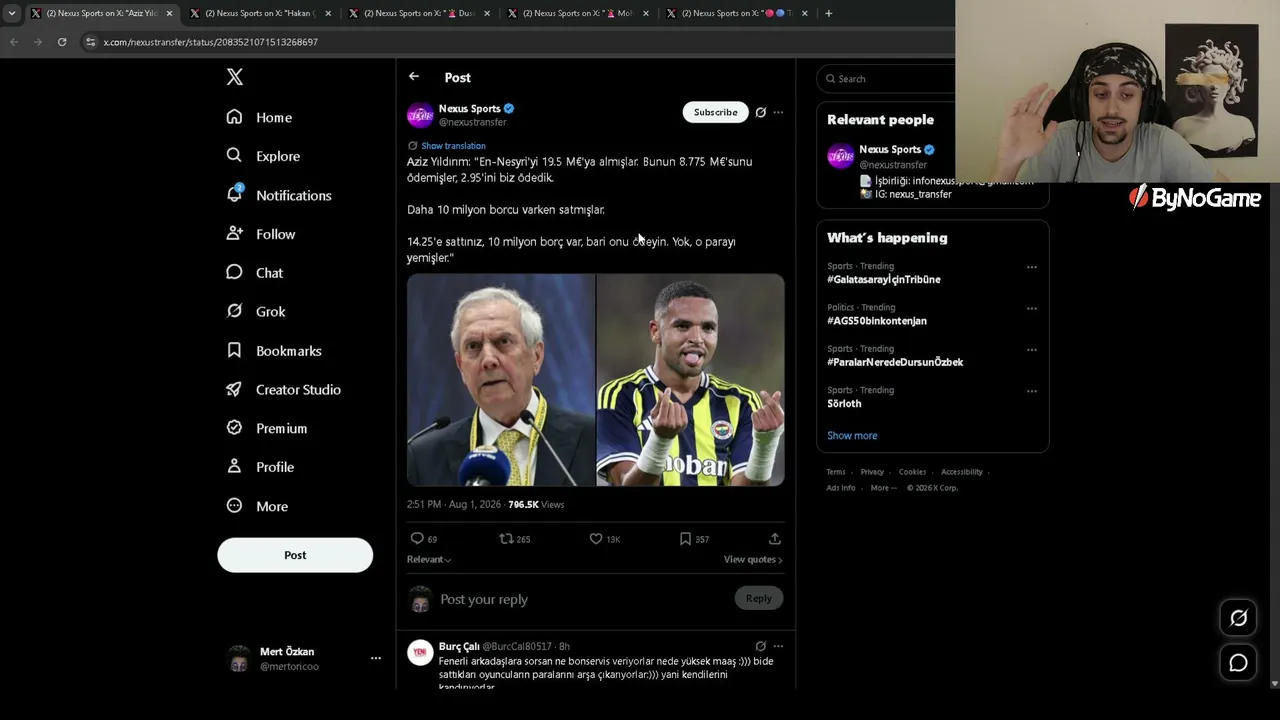The width and height of the screenshot is (1280, 720).
Task: Switch to the Hakan browser tab
Action: click(260, 13)
